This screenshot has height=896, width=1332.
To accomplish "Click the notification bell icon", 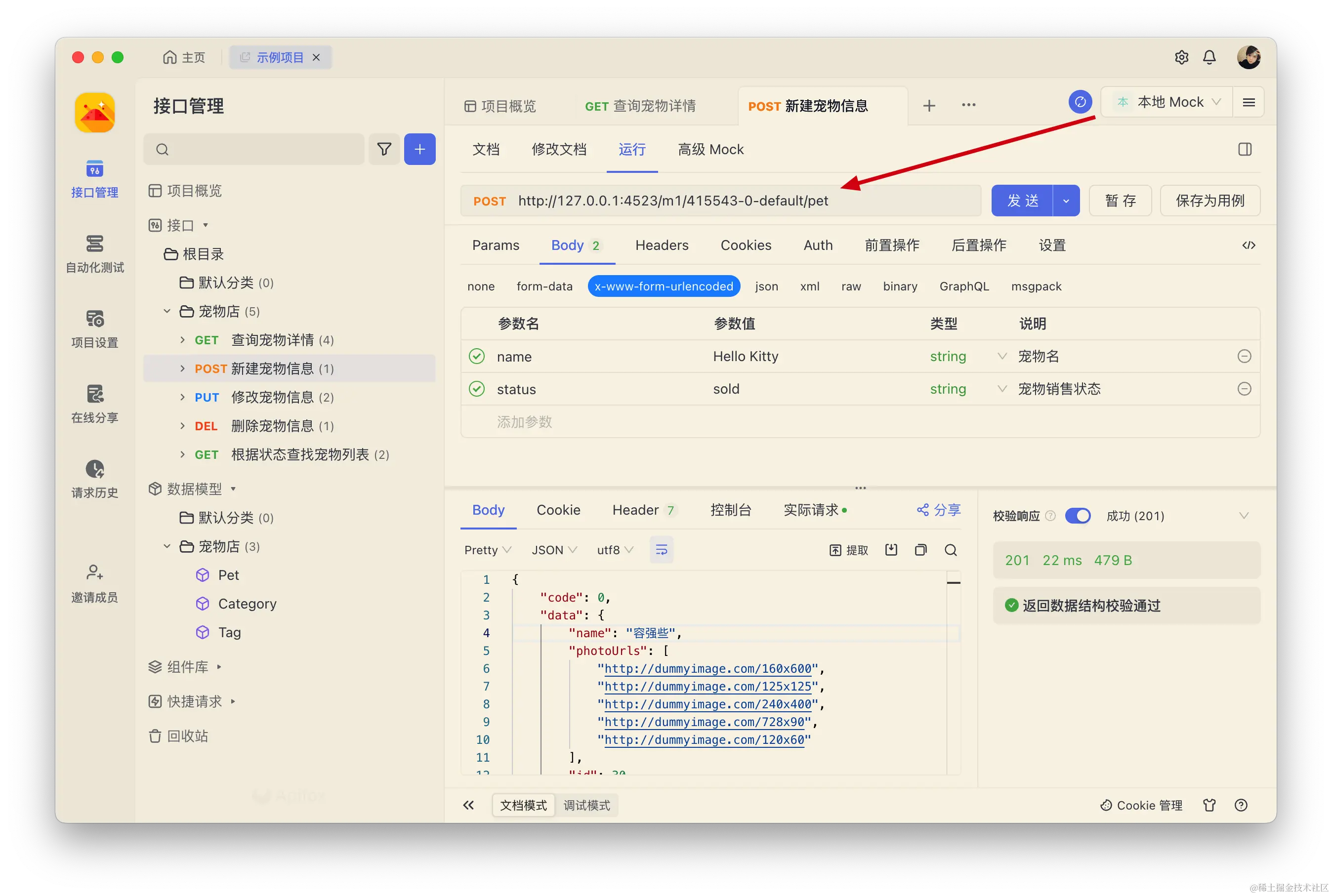I will 1209,57.
